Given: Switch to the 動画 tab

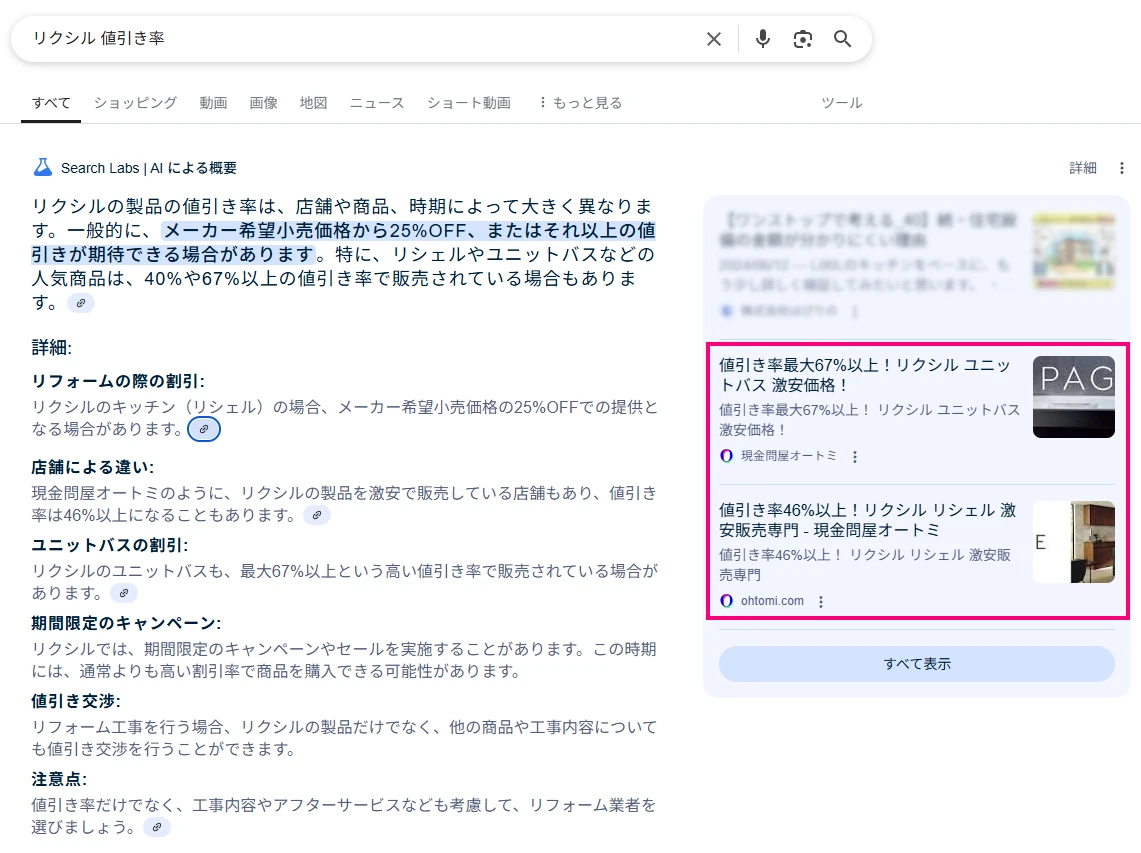Looking at the screenshot, I should [x=213, y=103].
